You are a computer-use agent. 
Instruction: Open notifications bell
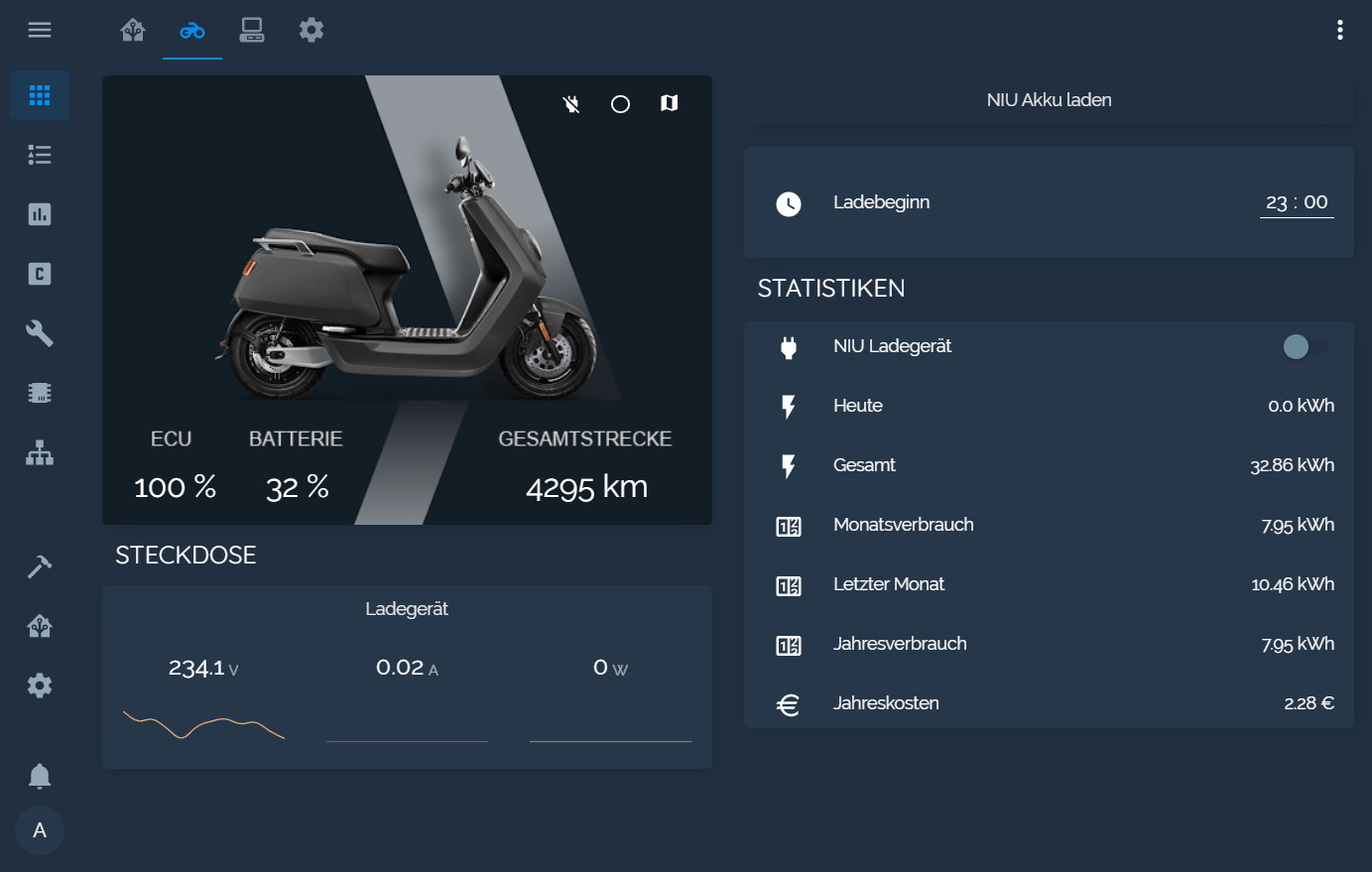[40, 776]
